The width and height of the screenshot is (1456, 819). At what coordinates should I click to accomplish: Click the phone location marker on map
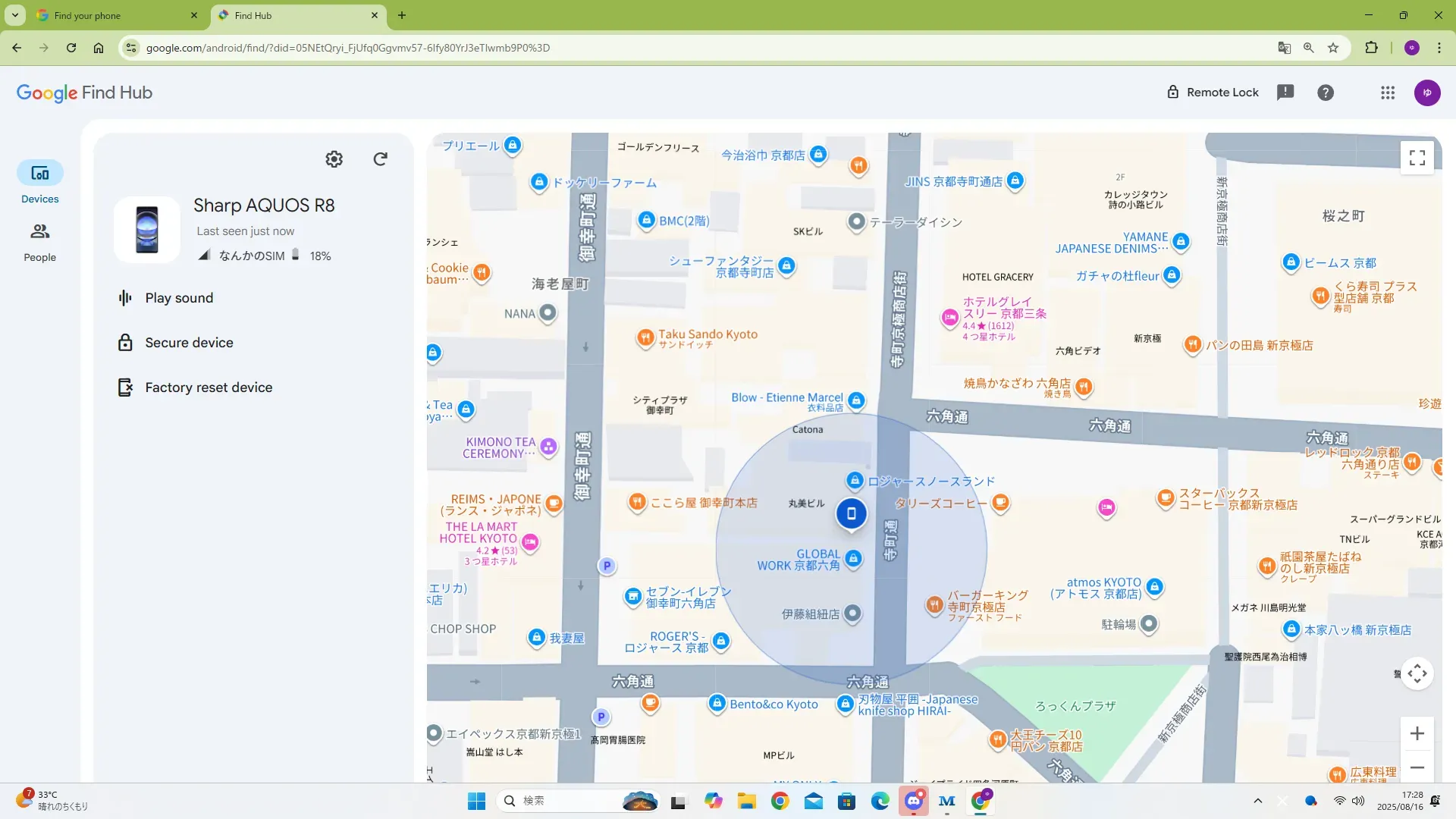pos(851,513)
